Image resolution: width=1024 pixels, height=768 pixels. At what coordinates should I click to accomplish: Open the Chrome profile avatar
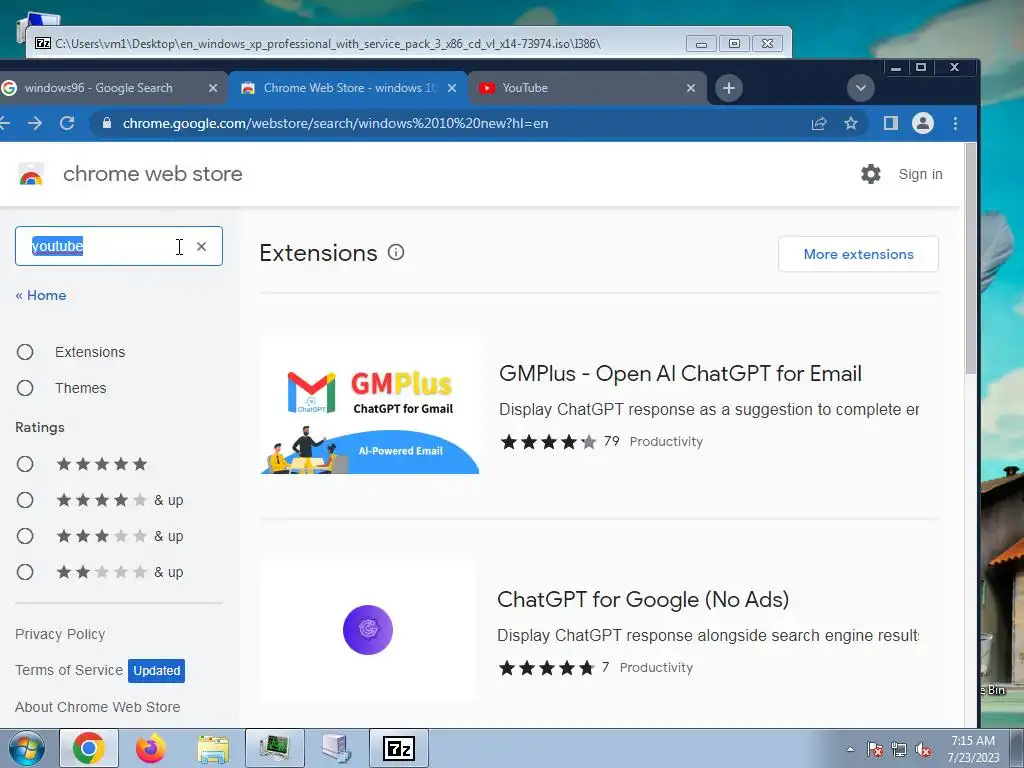(x=923, y=123)
